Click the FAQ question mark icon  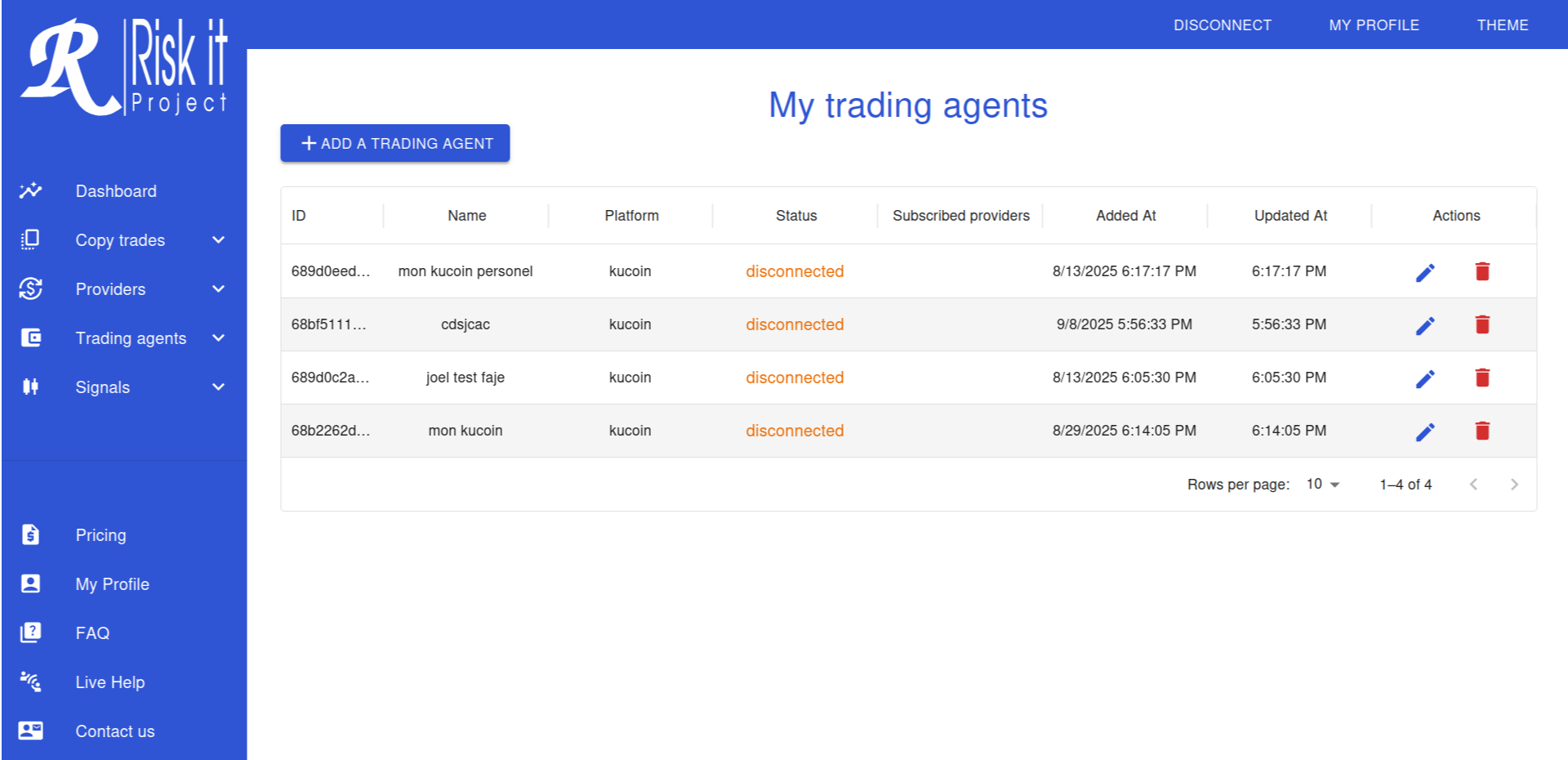coord(31,633)
